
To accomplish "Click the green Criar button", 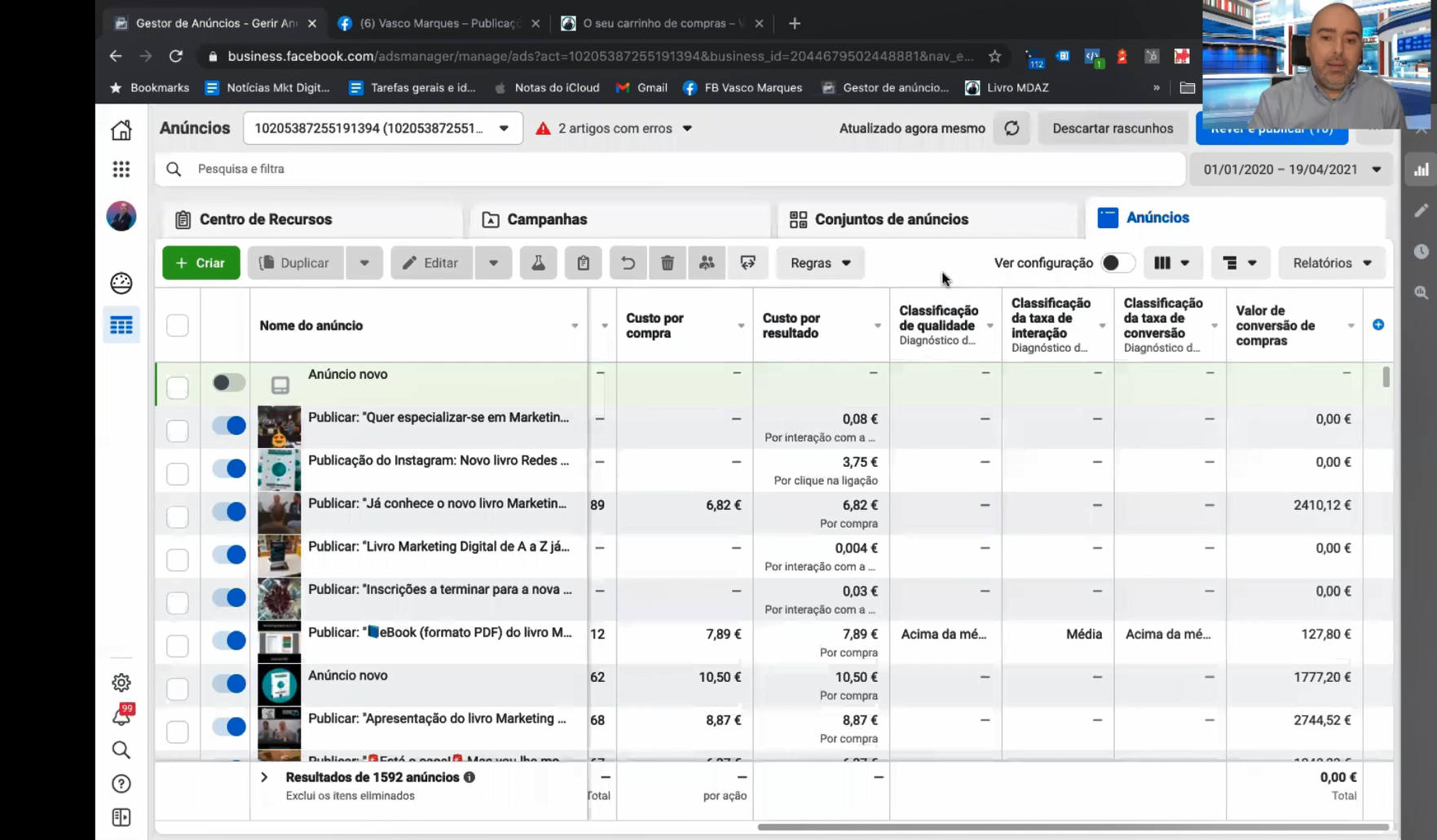I will point(201,263).
